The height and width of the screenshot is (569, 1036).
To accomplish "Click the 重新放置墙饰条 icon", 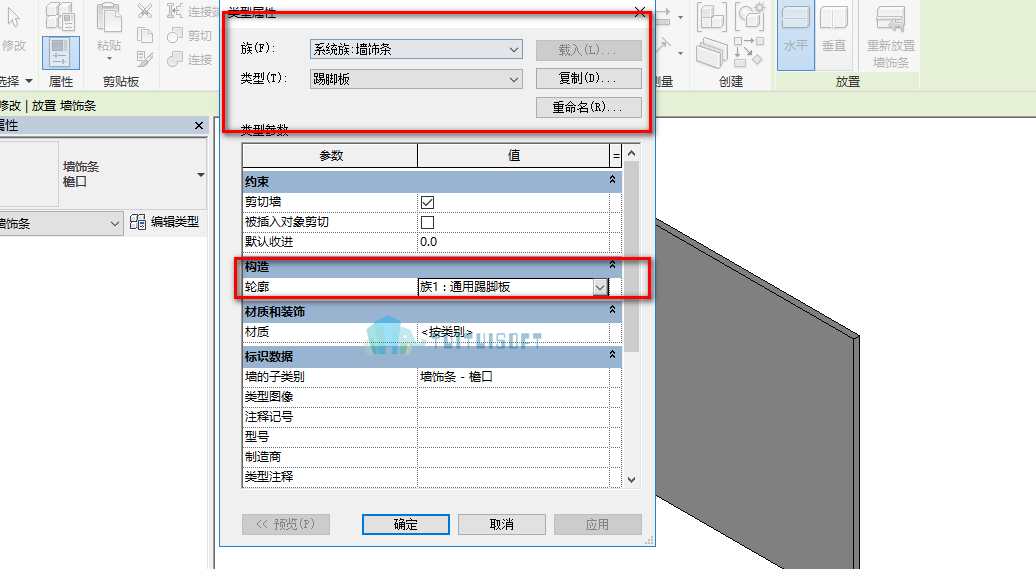I will pyautogui.click(x=890, y=18).
